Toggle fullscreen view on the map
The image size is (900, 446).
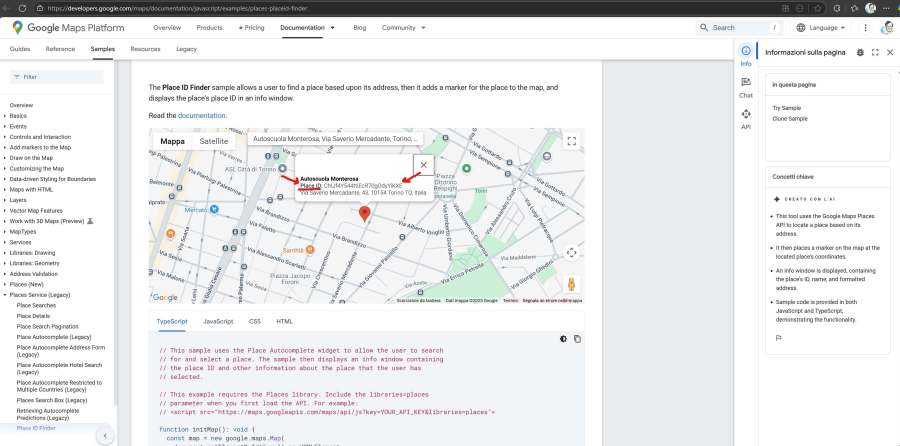571,142
